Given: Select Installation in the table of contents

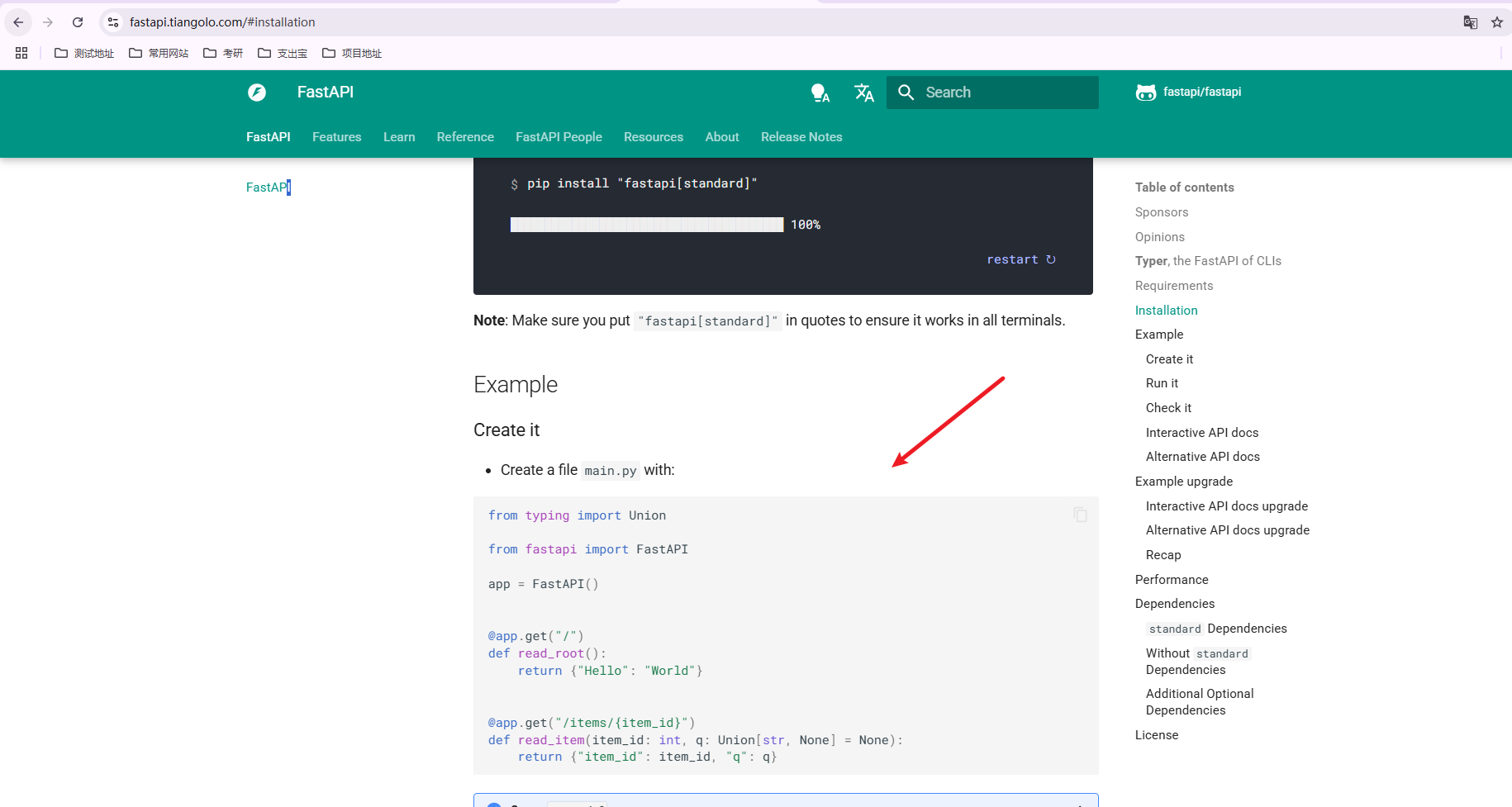Looking at the screenshot, I should 1167,311.
